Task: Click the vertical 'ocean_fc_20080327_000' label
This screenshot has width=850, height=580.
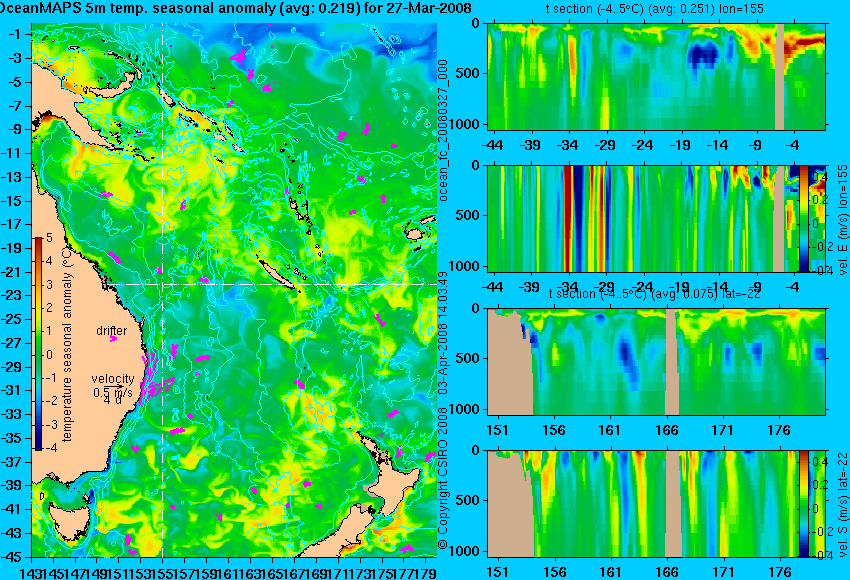Action: (x=443, y=130)
